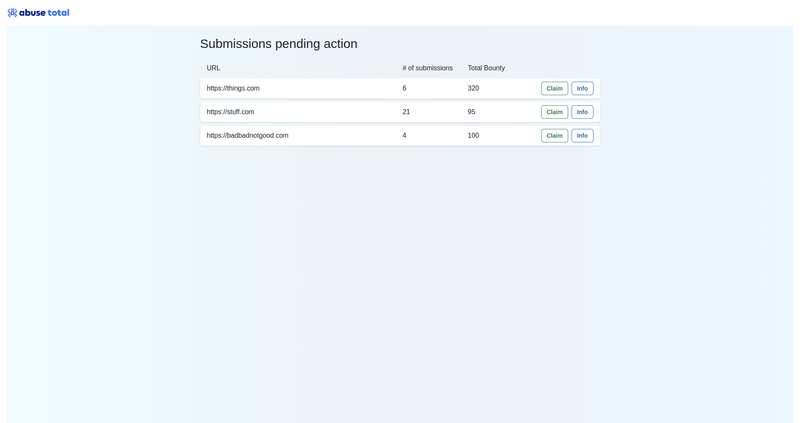This screenshot has width=800, height=423.
Task: Click the URL column header
Action: pos(213,68)
